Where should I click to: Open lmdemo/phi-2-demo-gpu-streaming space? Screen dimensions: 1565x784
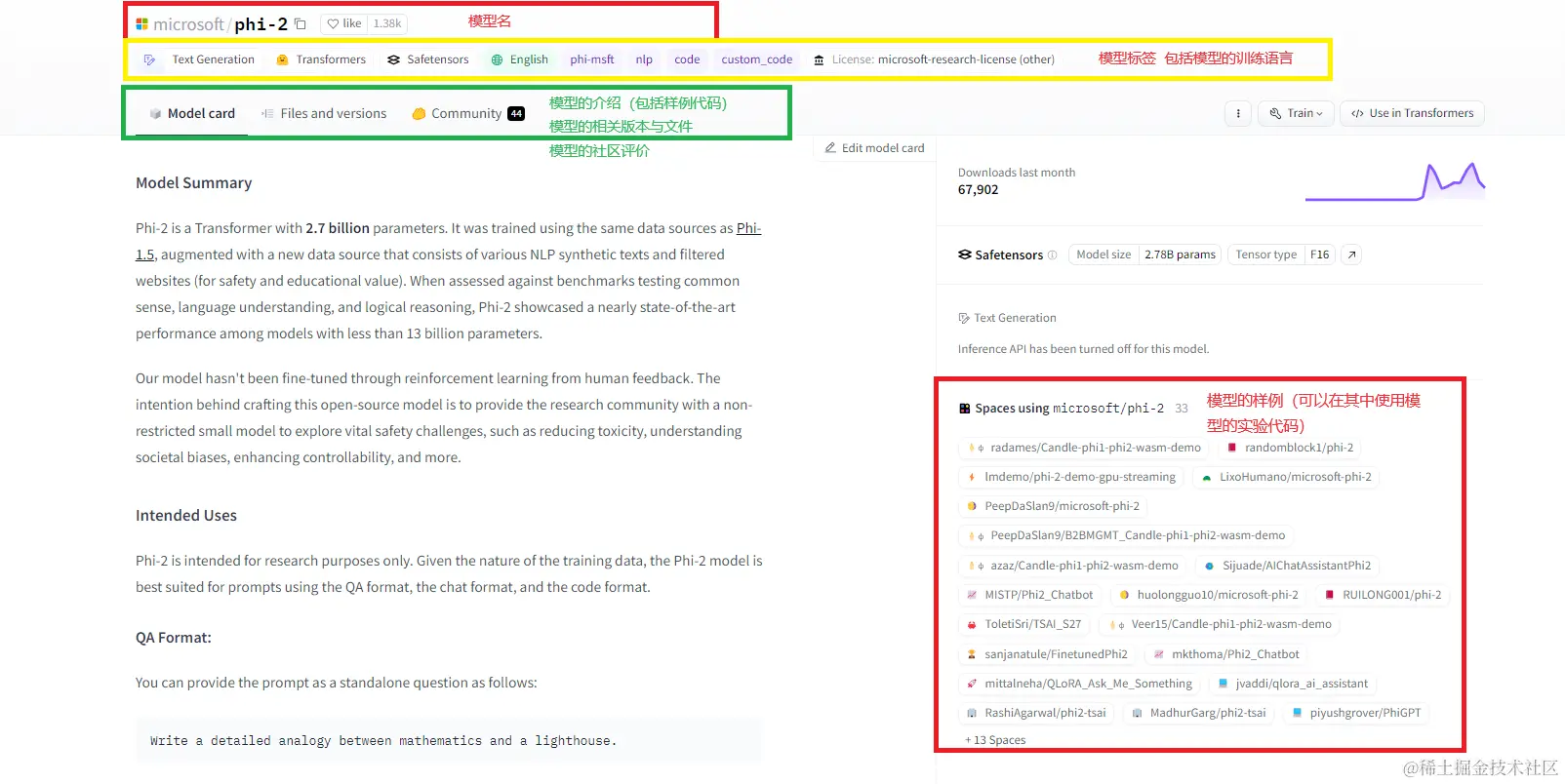click(x=1070, y=477)
